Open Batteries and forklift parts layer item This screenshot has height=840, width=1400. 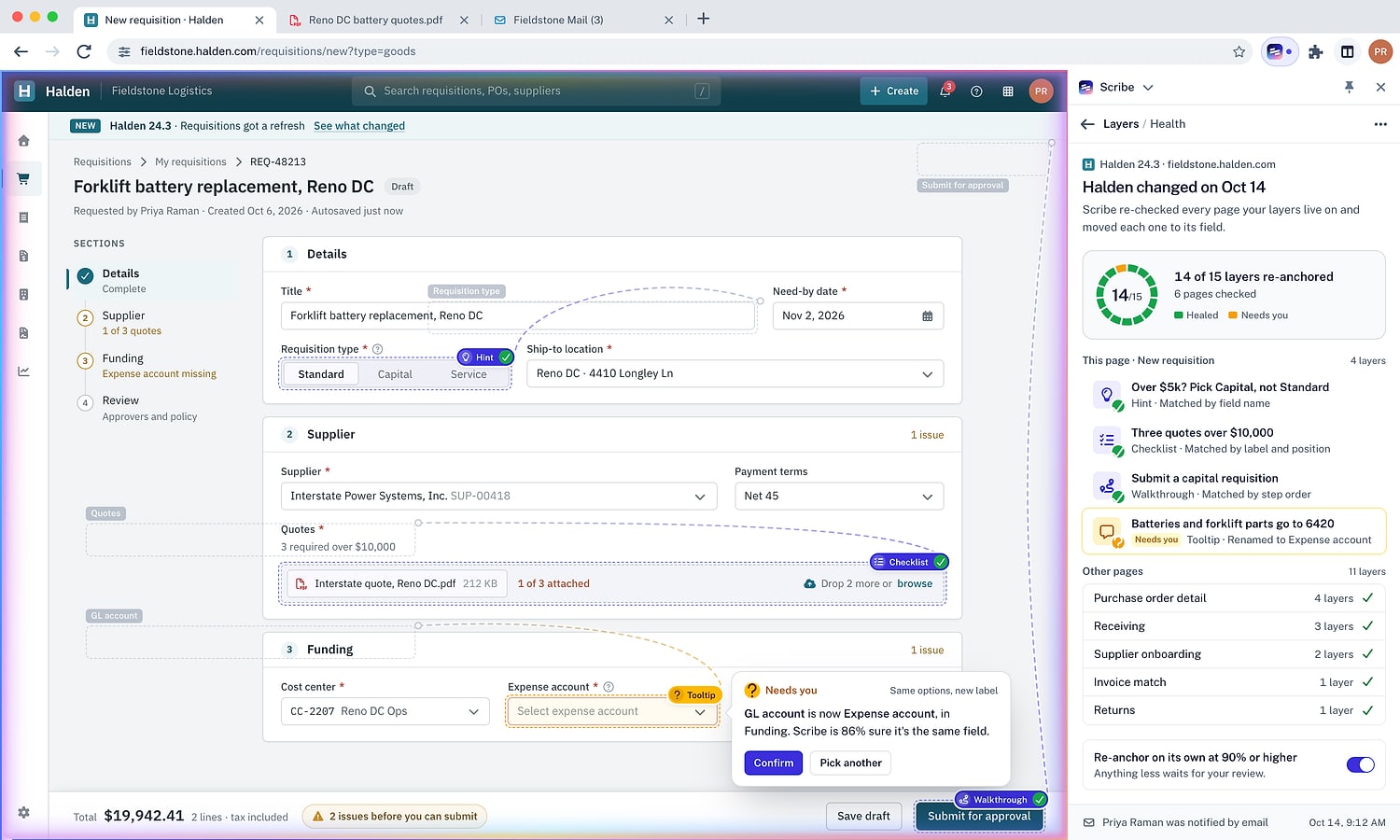pyautogui.click(x=1234, y=531)
